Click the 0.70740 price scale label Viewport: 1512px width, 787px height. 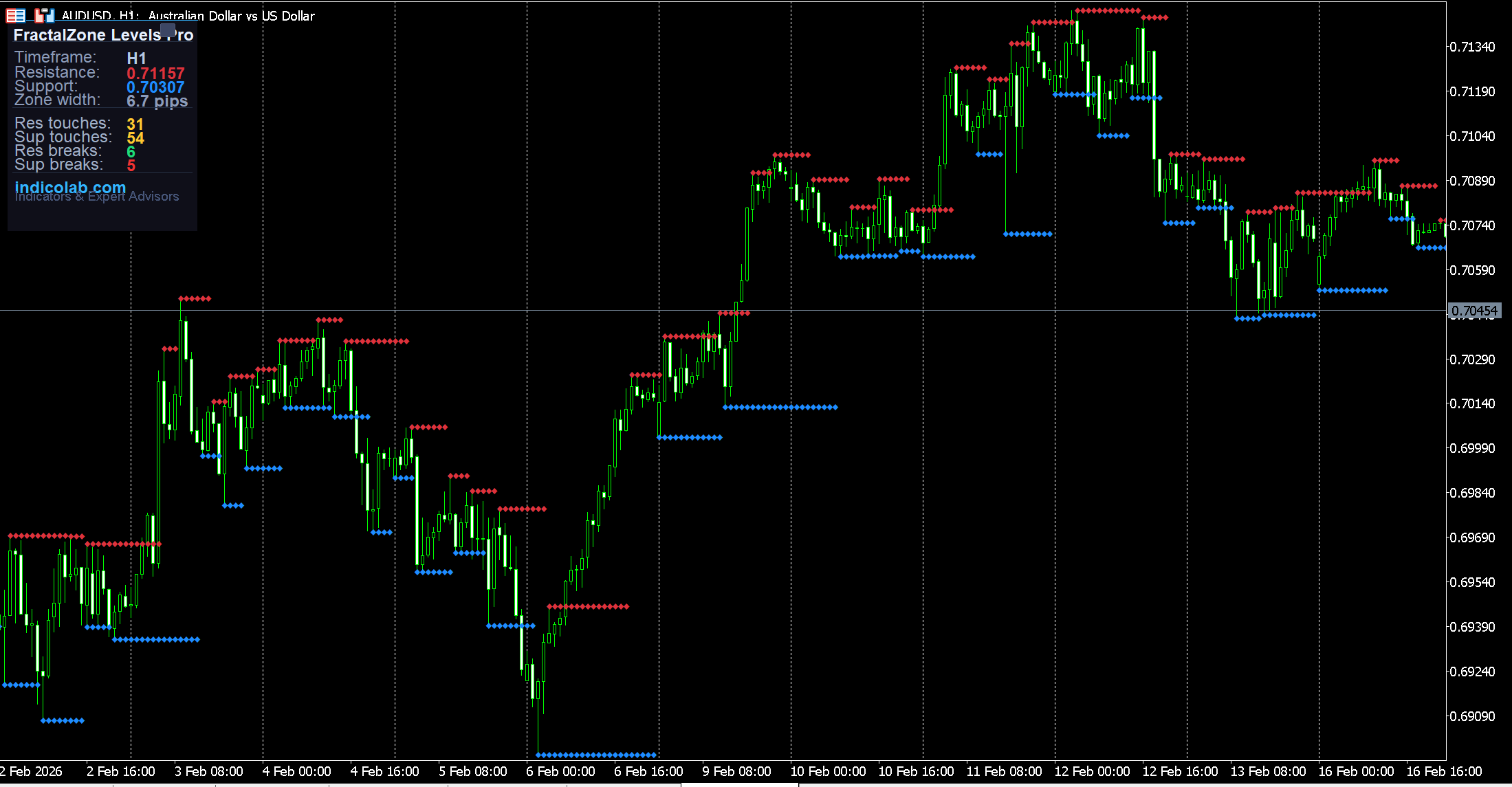coord(1472,225)
